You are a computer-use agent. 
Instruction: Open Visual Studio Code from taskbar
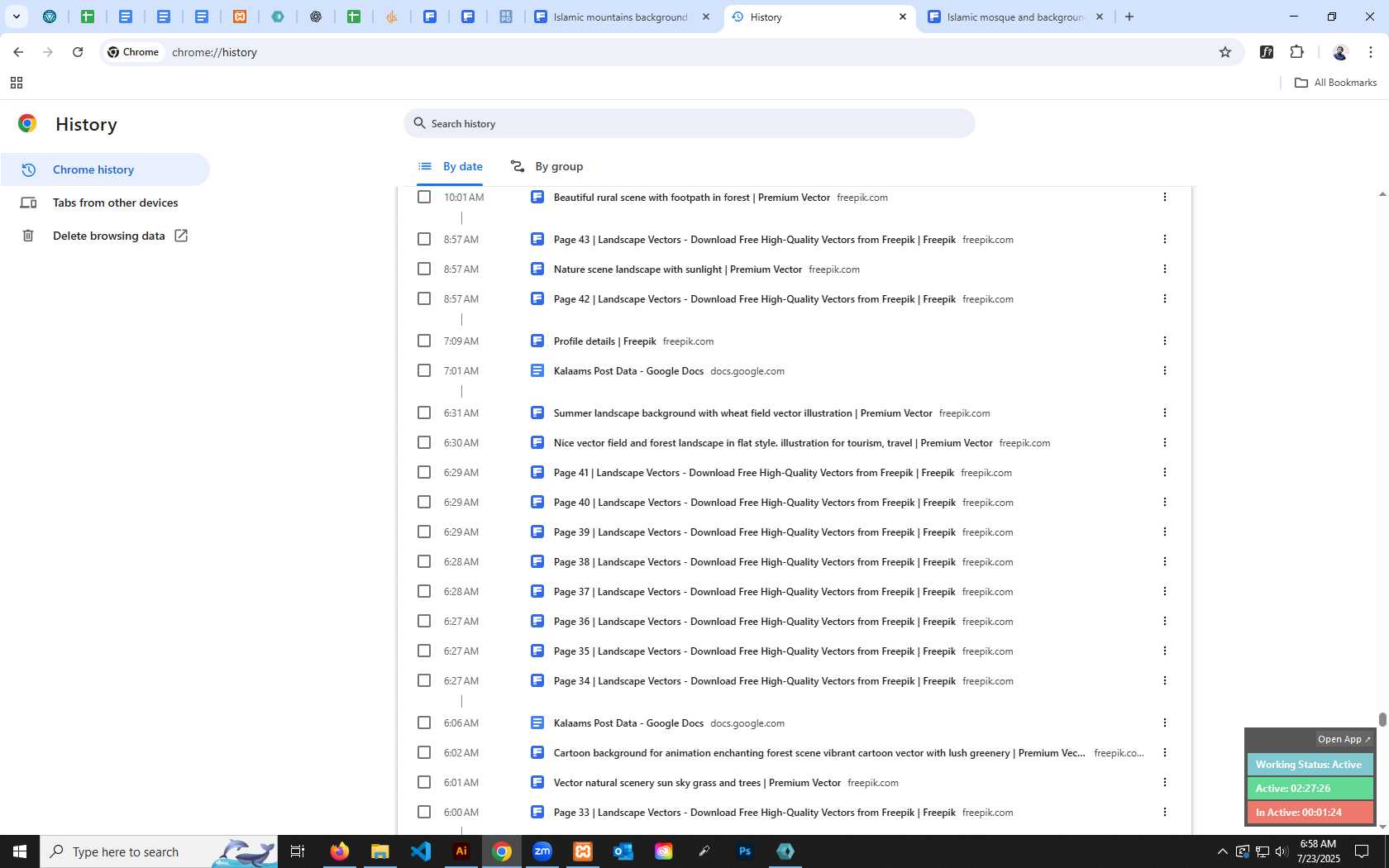pos(421,851)
